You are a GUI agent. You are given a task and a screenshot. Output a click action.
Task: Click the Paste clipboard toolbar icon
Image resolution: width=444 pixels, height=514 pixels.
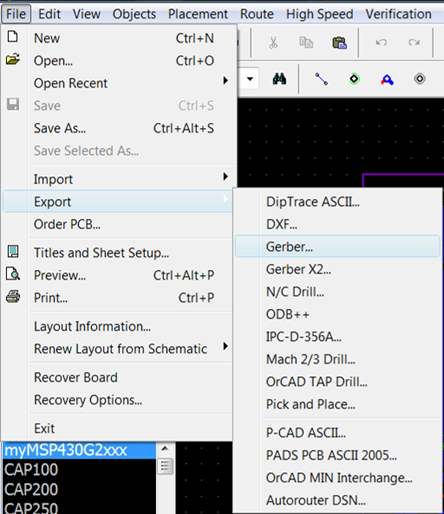coord(339,43)
